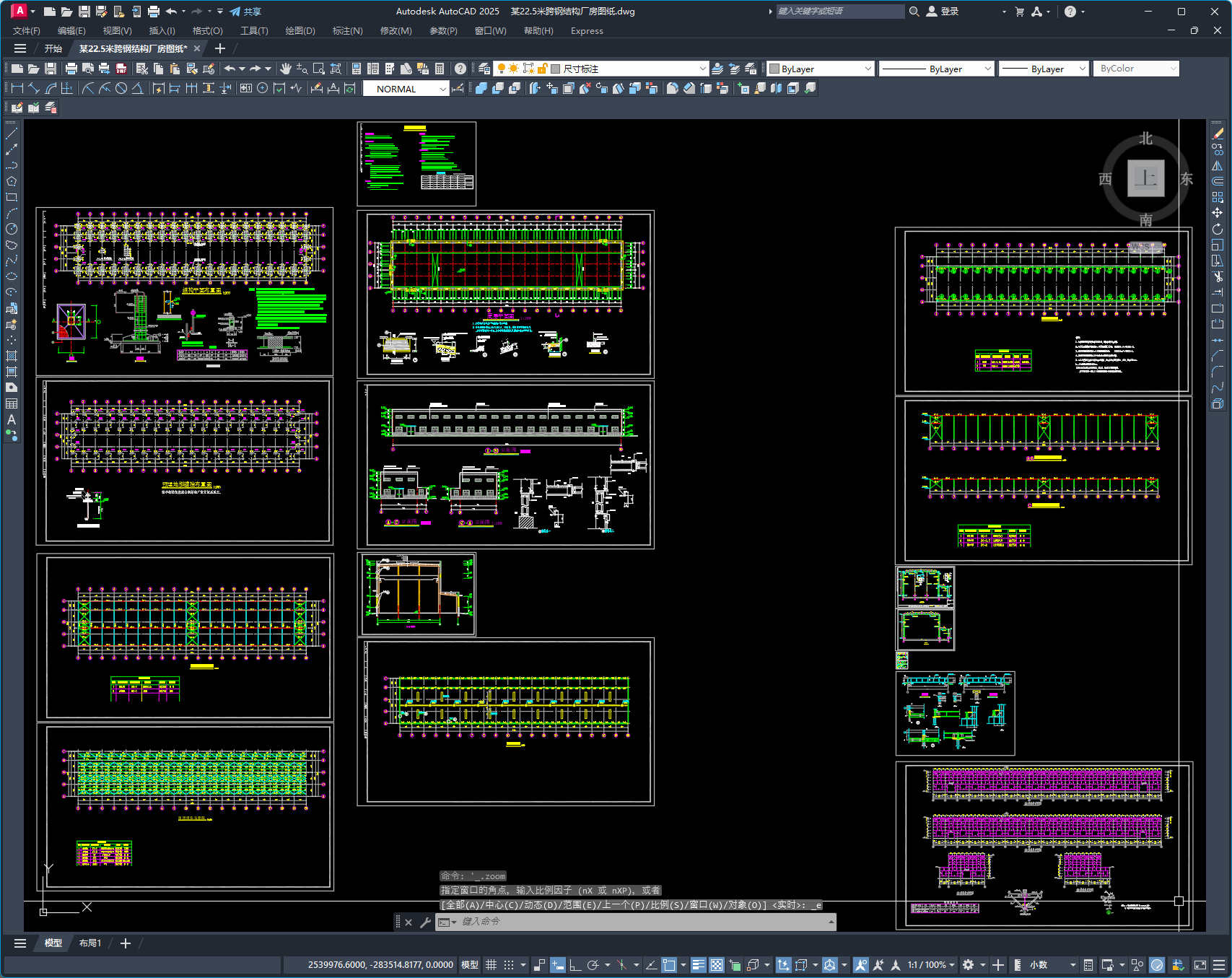Viewport: 1232px width, 978px height.
Task: Expand the 小数 units dropdown
Action: (1072, 965)
